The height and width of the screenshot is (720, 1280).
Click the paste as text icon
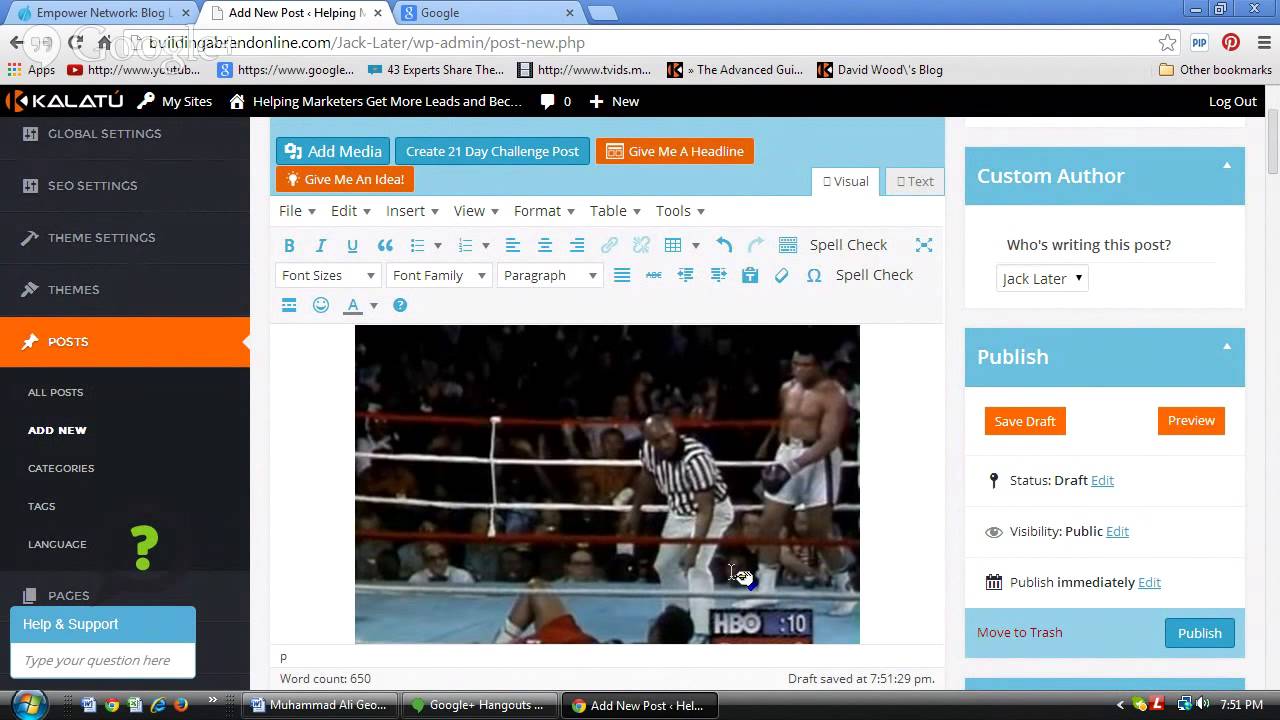click(750, 275)
